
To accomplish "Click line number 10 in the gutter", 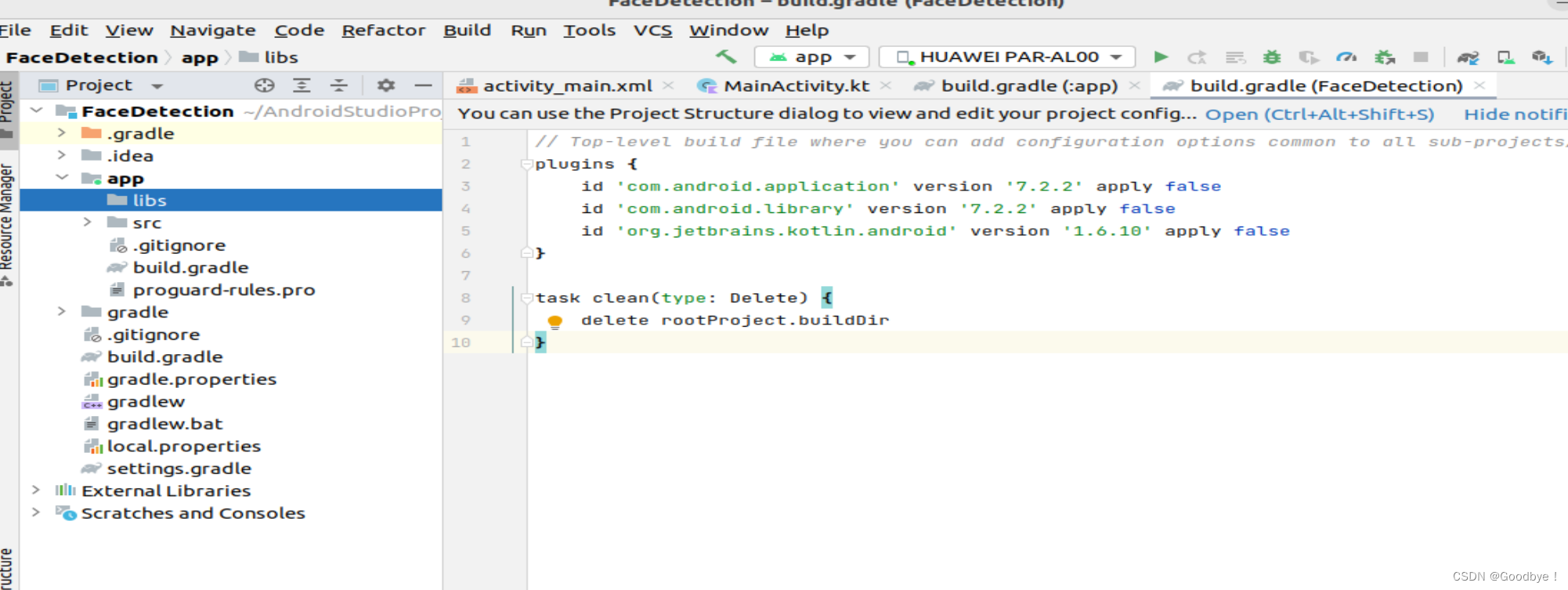I will pyautogui.click(x=461, y=342).
